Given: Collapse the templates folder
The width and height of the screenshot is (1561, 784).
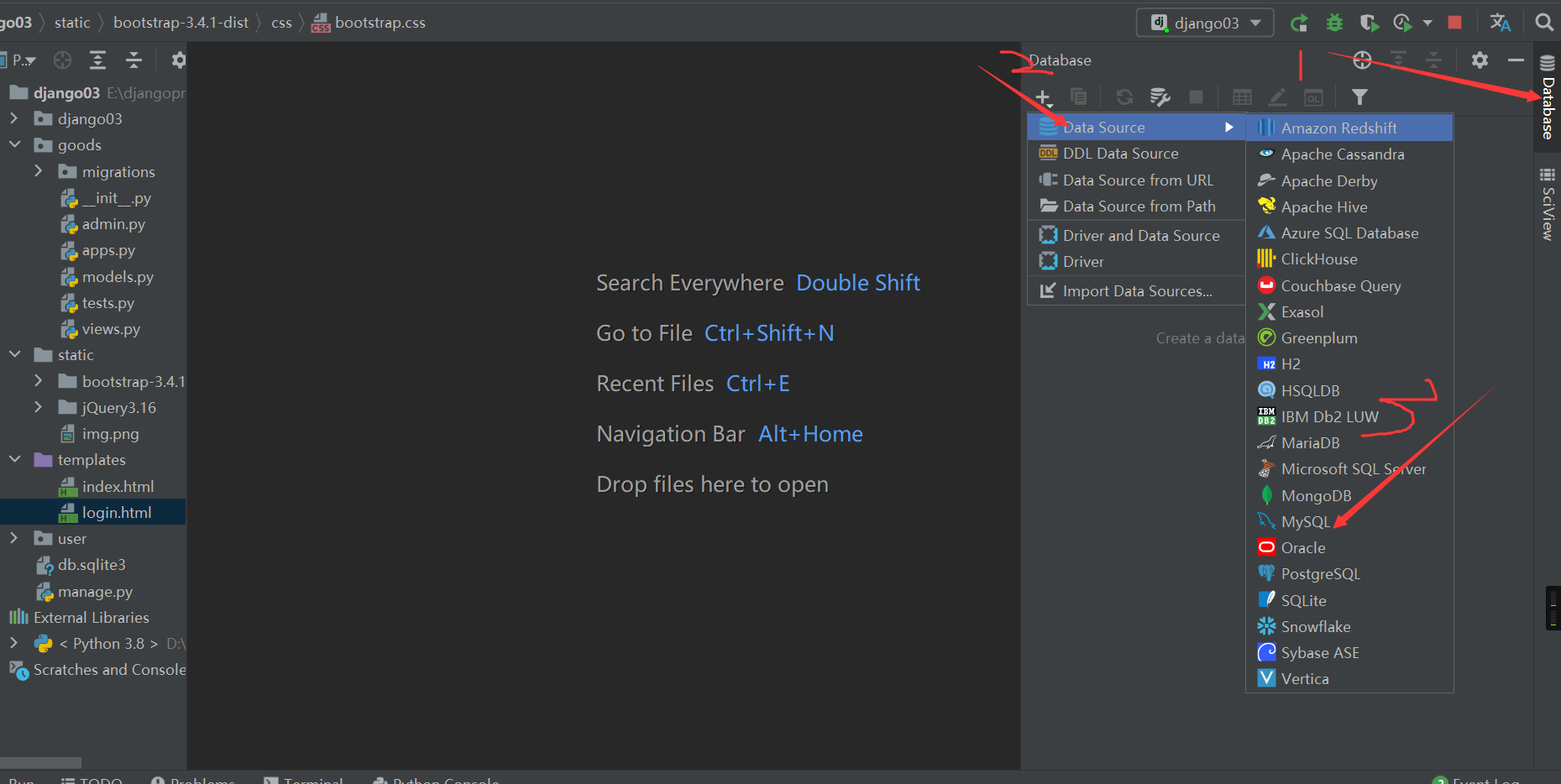Looking at the screenshot, I should click(x=13, y=459).
